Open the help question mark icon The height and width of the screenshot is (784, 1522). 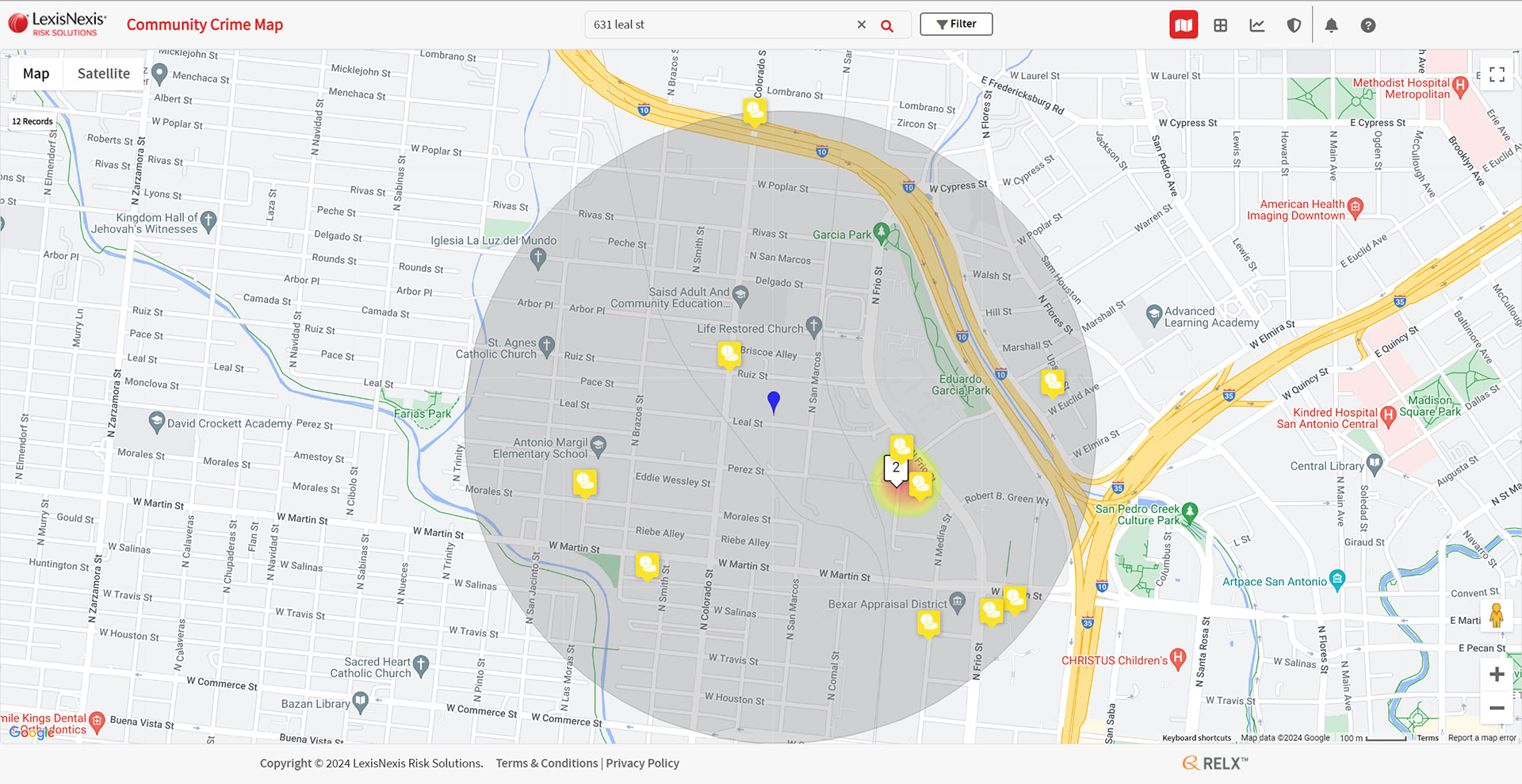coord(1368,25)
